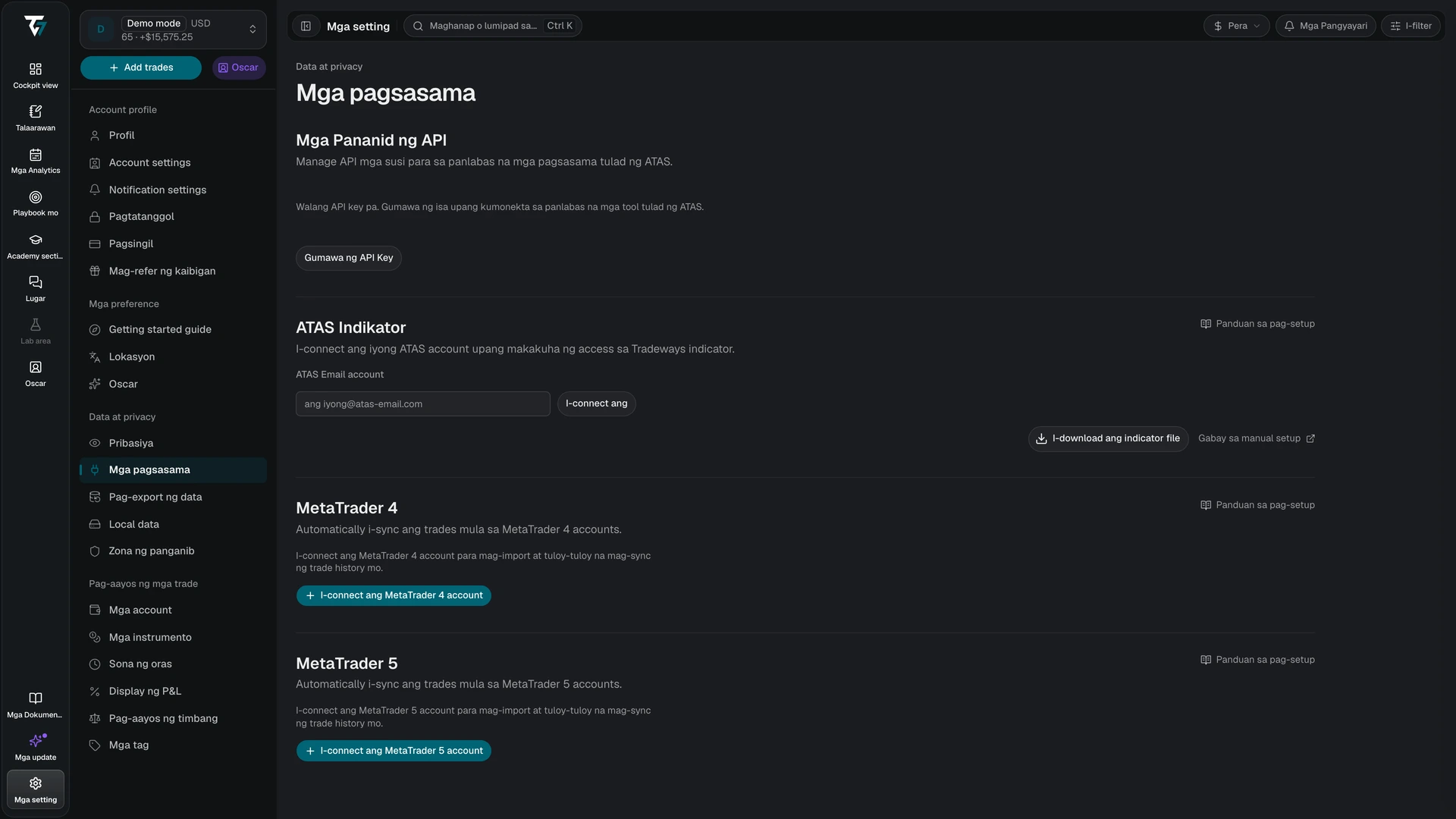
Task: Select Profil in settings menu
Action: point(173,136)
